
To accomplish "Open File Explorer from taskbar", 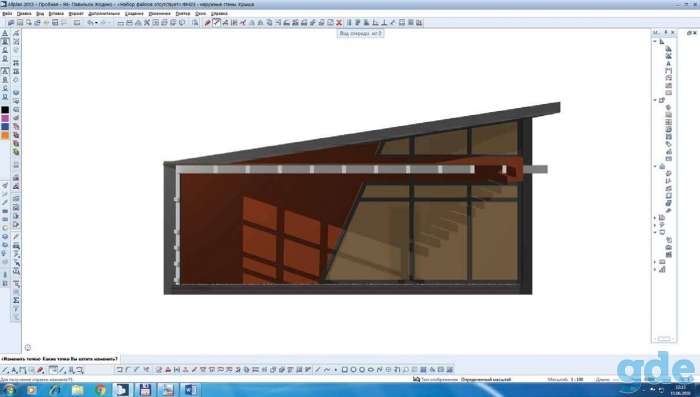I will [78, 390].
